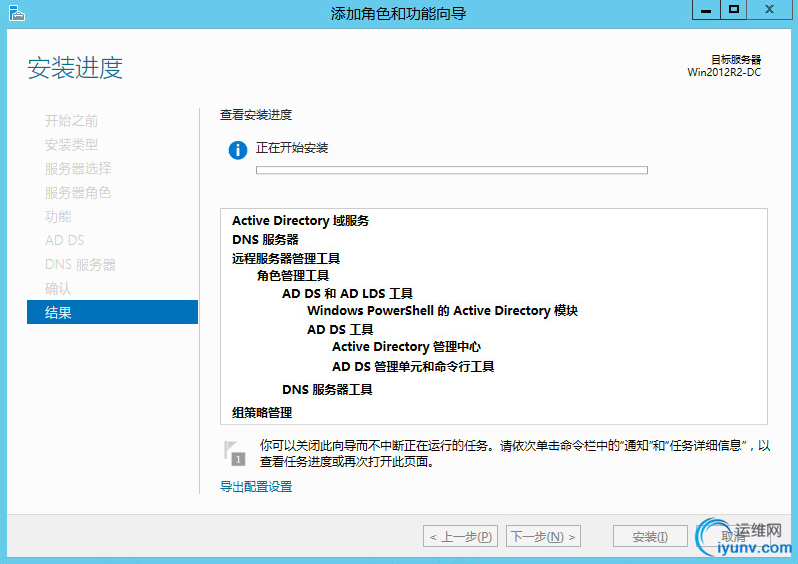Viewport: 798px width, 564px height.
Task: Click AD DS 管理单元和命令行工具 entry
Action: click(x=413, y=366)
